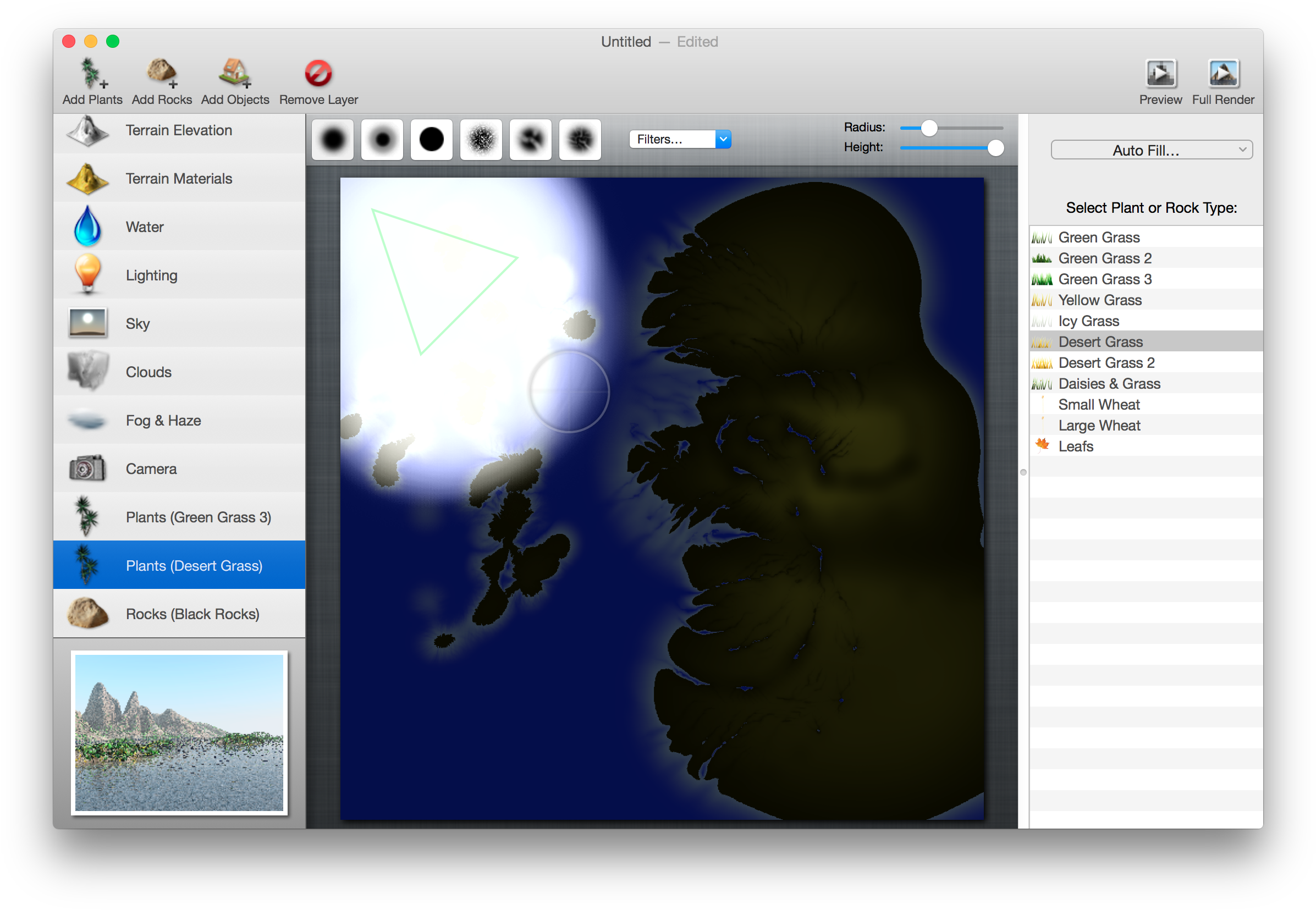The height and width of the screenshot is (910, 1316).
Task: Select the scattered noise brush shape
Action: (x=481, y=139)
